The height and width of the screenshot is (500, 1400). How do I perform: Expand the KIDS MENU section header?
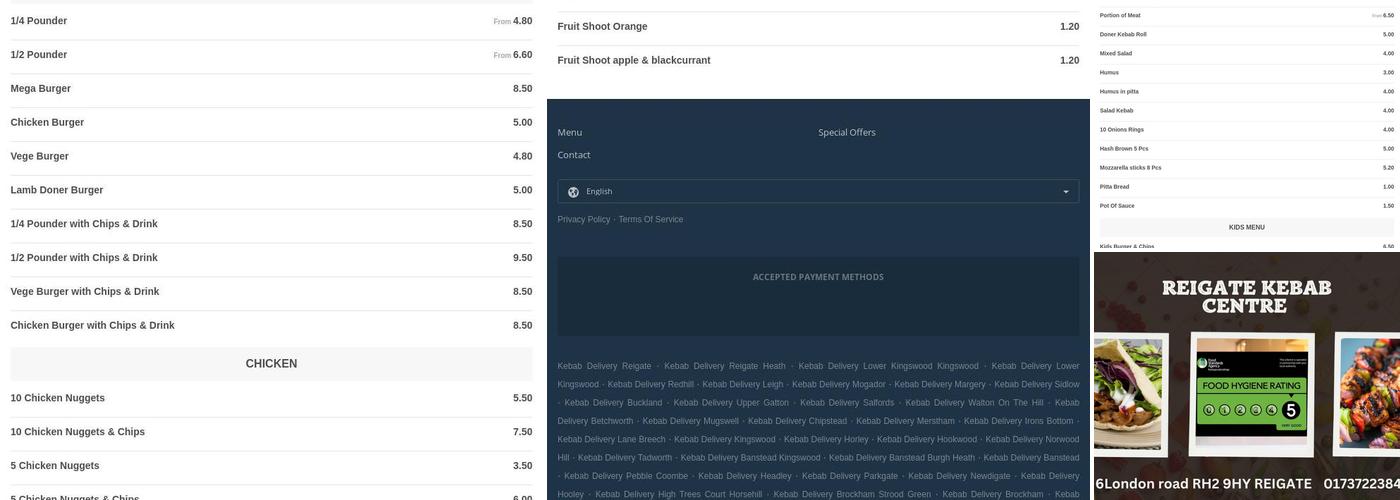tap(1246, 228)
